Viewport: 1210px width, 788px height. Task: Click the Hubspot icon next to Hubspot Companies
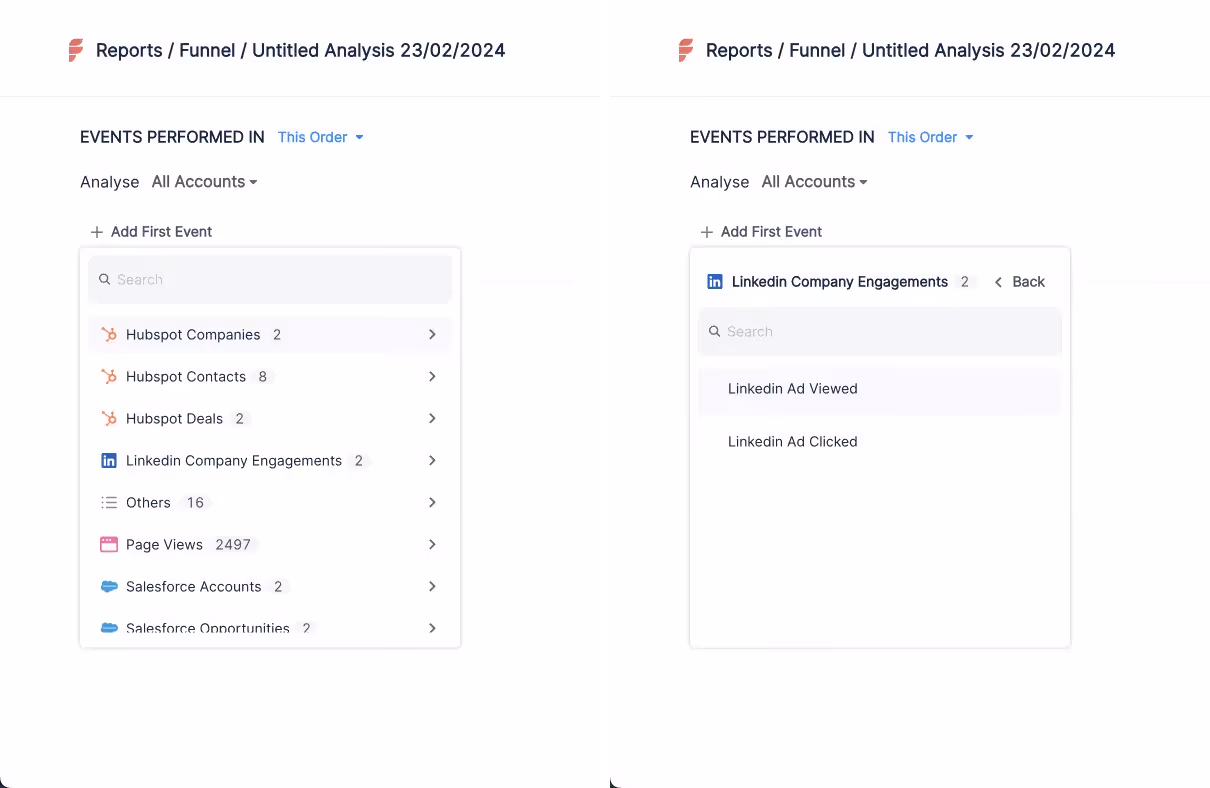coord(109,334)
